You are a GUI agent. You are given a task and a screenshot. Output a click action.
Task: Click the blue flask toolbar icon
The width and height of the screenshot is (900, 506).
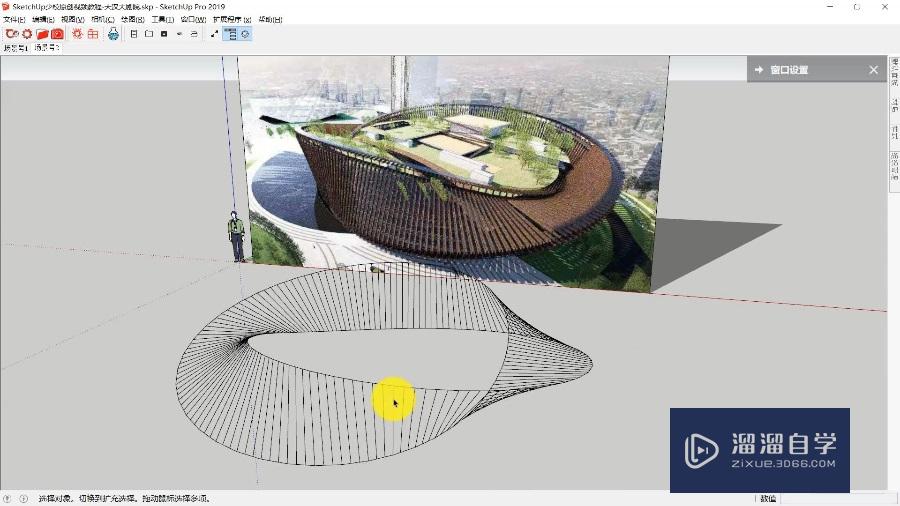coord(114,34)
